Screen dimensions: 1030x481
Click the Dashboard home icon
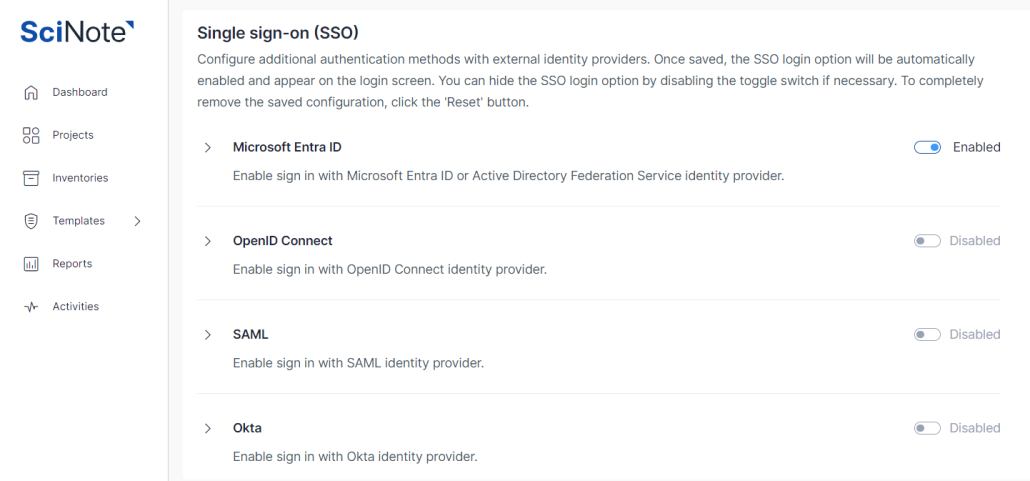click(31, 92)
